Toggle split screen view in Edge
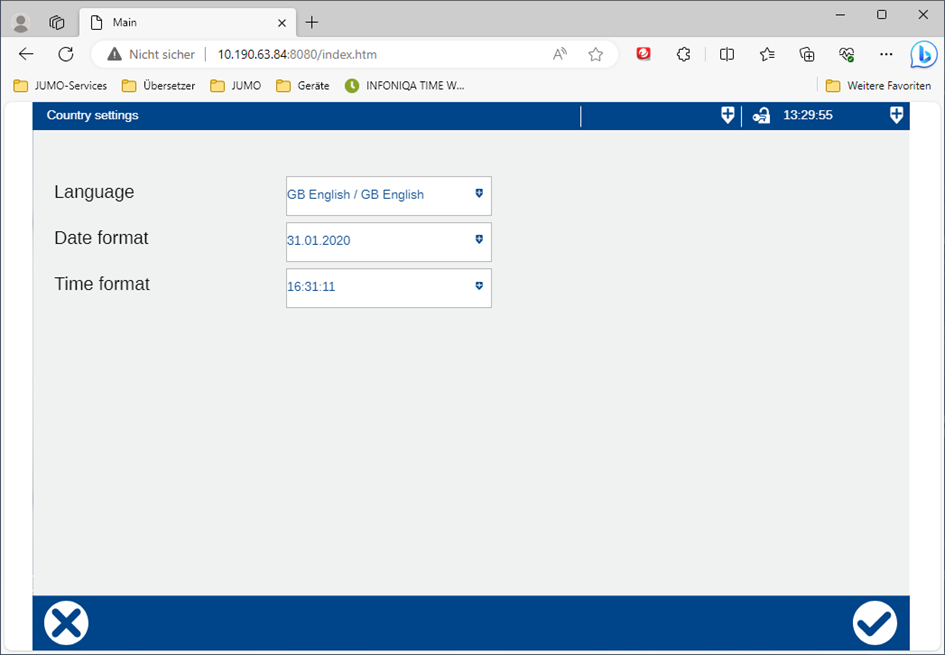This screenshot has width=945, height=655. (727, 54)
